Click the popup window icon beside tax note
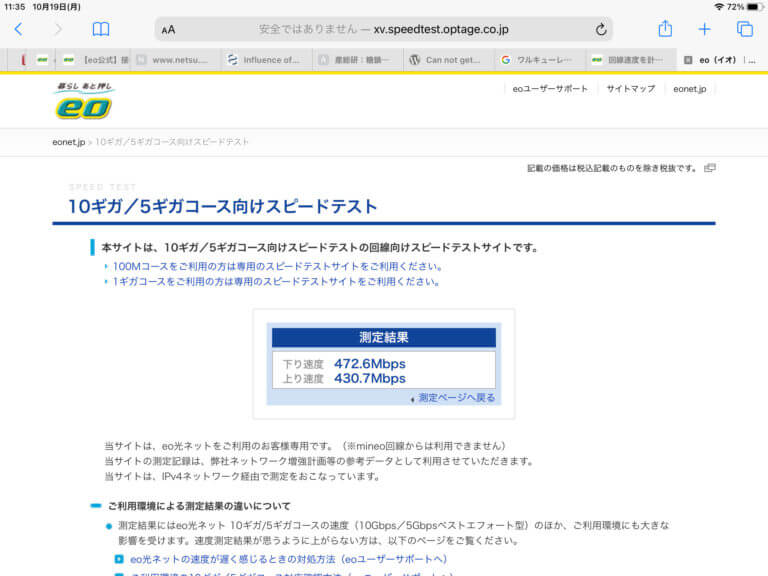 point(710,168)
